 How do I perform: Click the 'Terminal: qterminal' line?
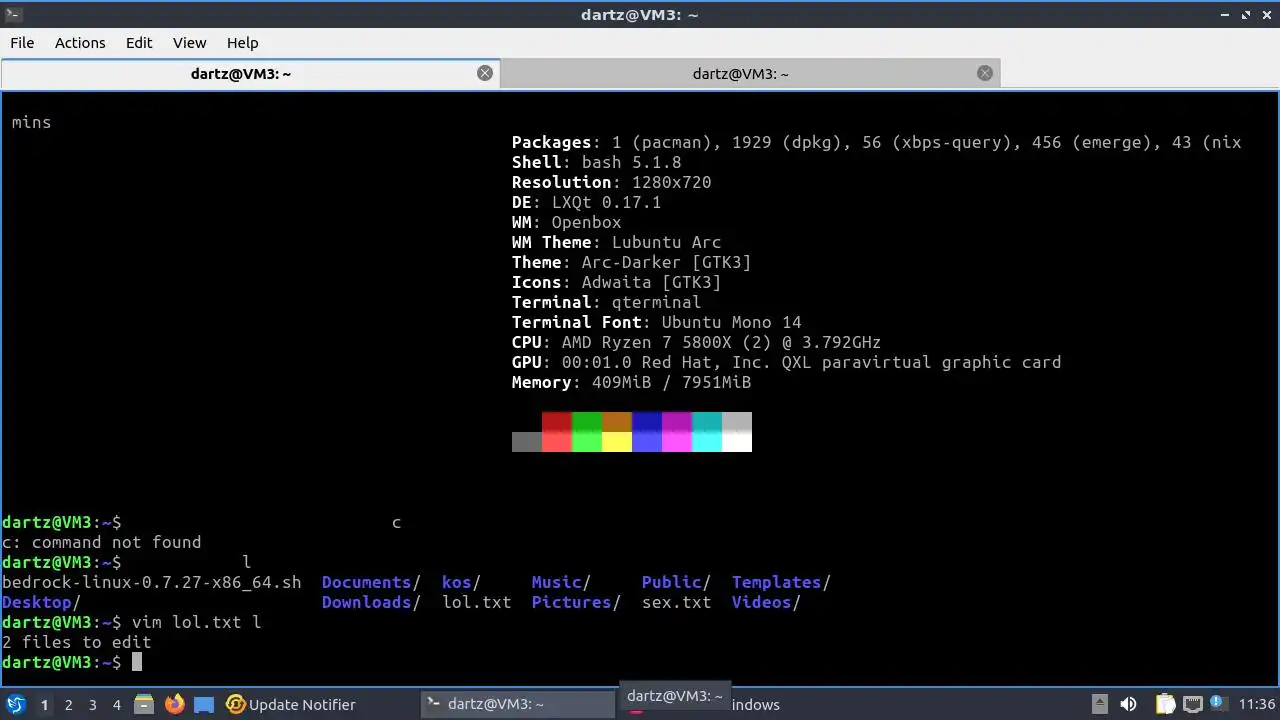click(606, 302)
